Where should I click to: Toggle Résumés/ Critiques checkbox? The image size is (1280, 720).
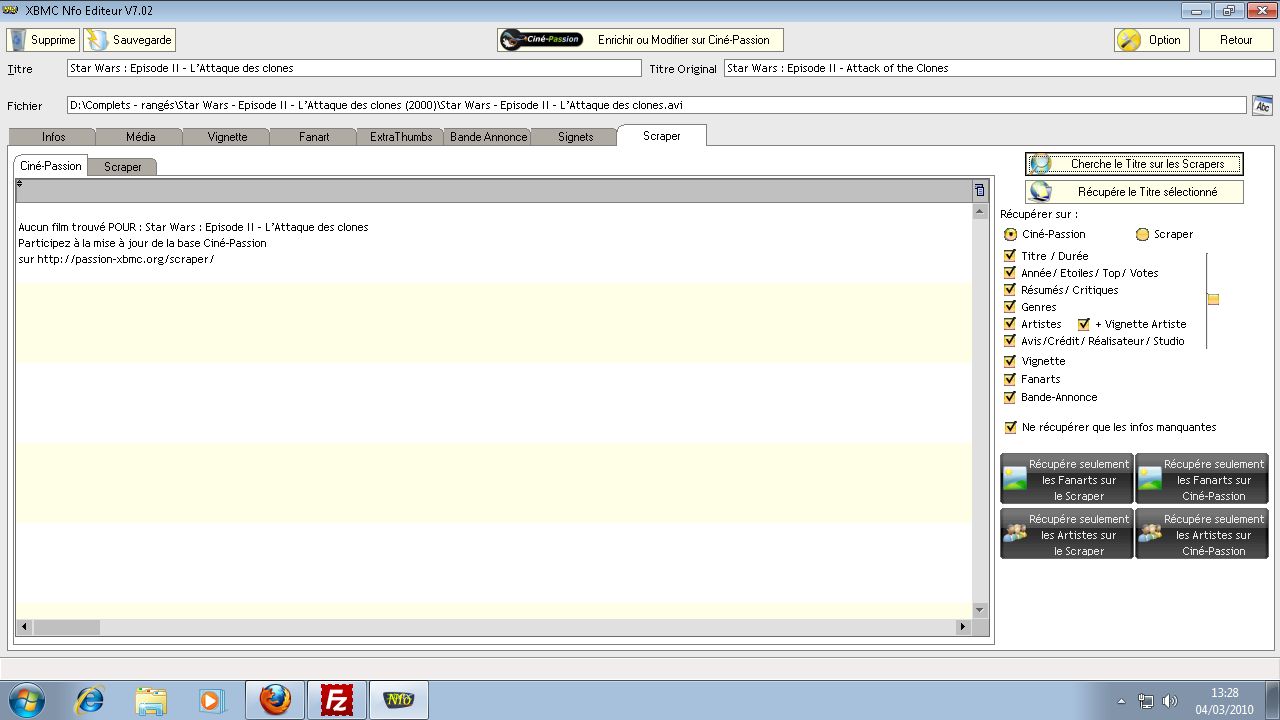pyautogui.click(x=1010, y=290)
